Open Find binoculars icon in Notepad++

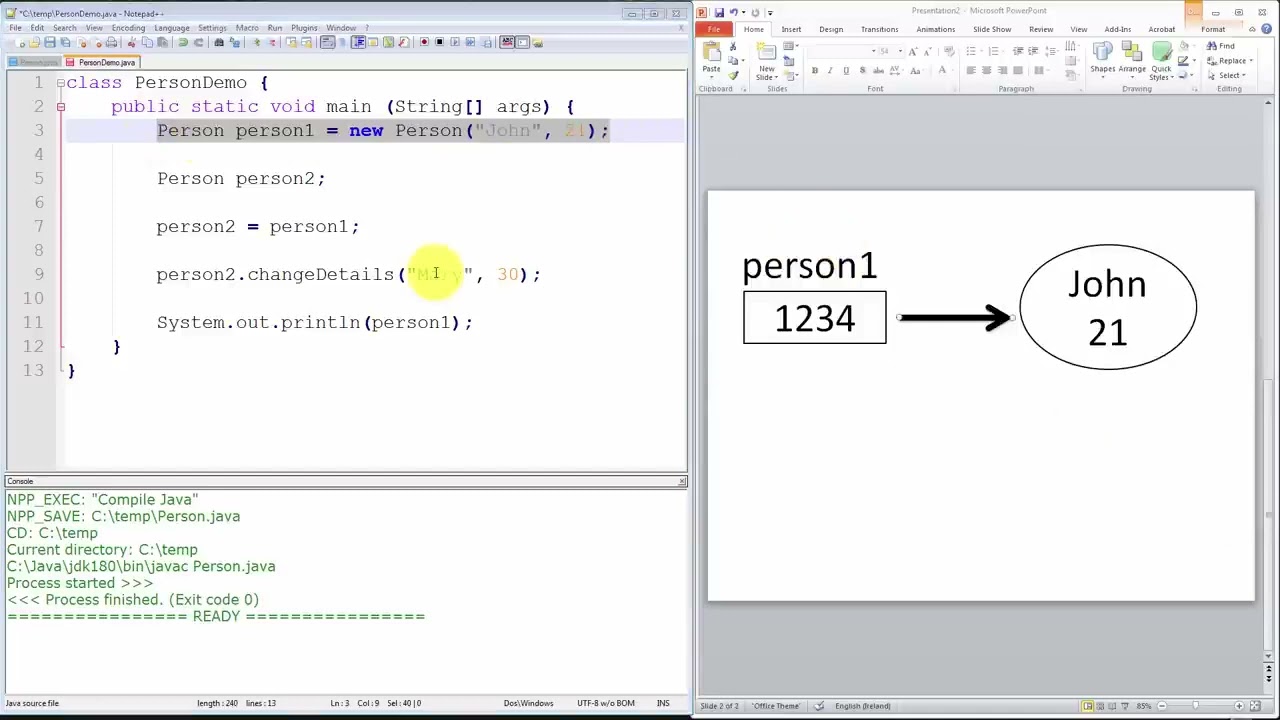click(219, 42)
